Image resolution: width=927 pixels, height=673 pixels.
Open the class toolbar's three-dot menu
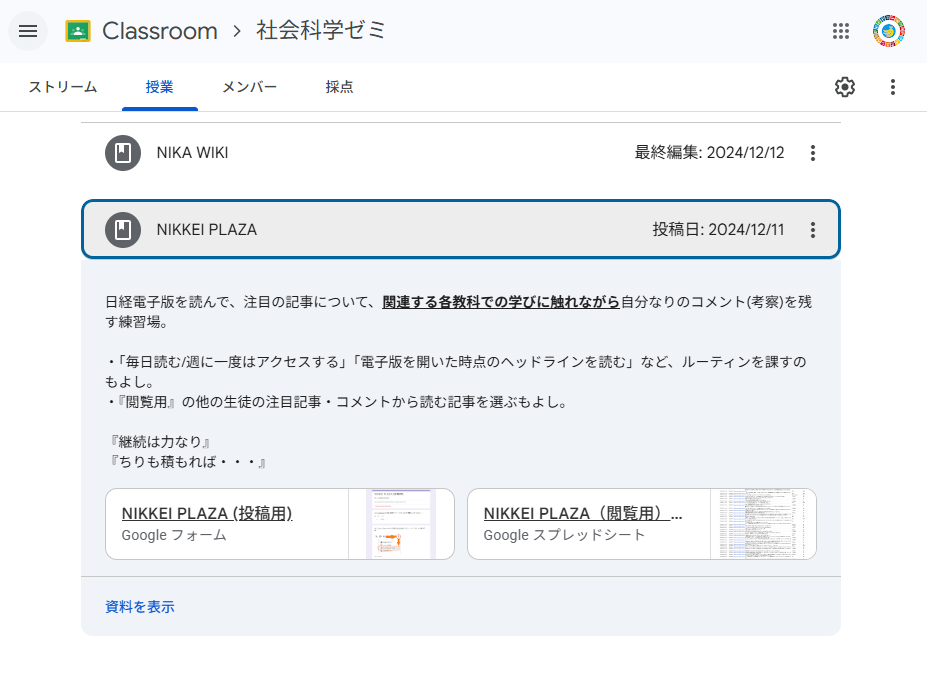tap(893, 87)
